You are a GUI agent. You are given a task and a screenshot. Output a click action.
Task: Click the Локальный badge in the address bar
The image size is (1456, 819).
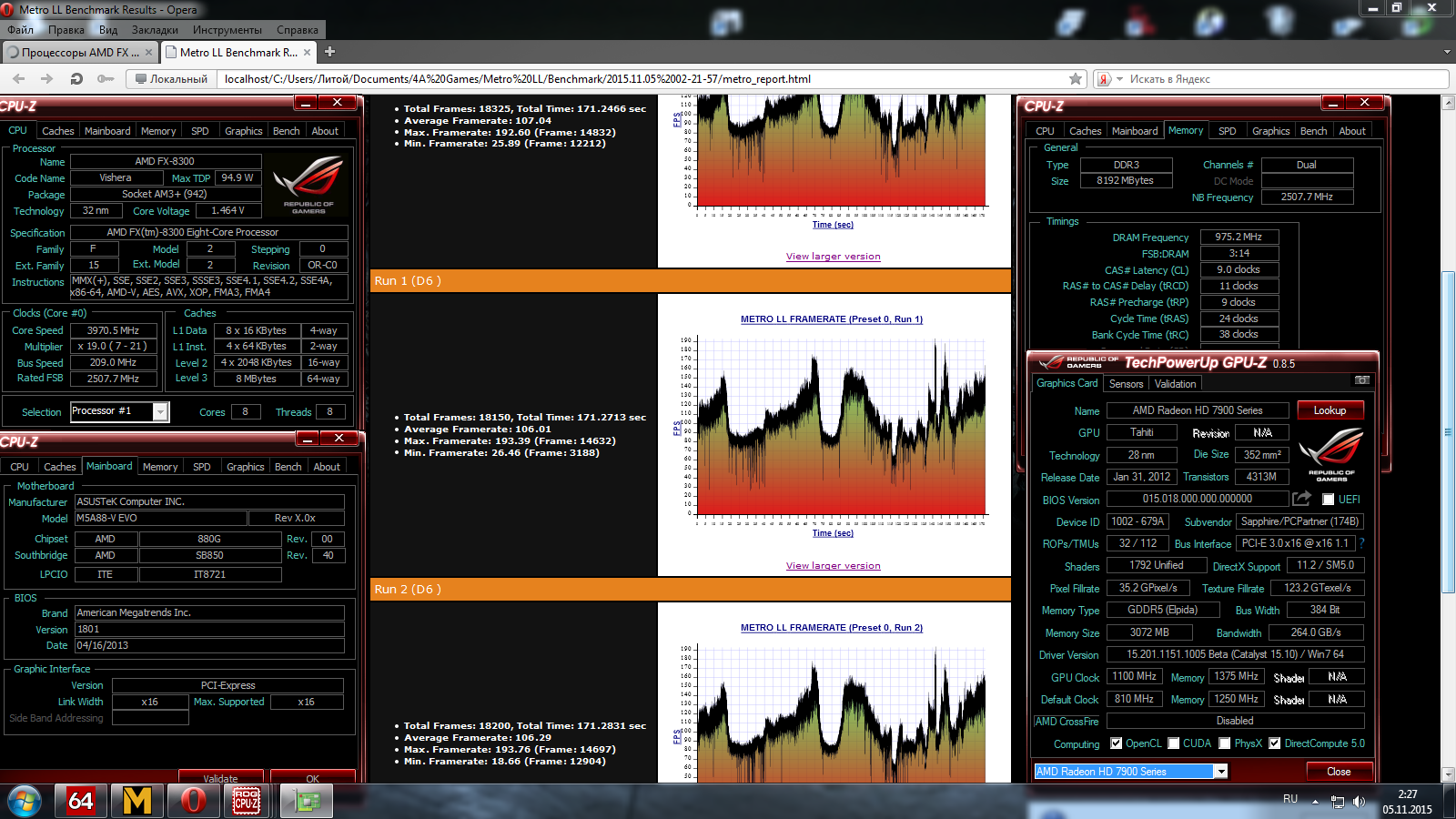(x=171, y=79)
